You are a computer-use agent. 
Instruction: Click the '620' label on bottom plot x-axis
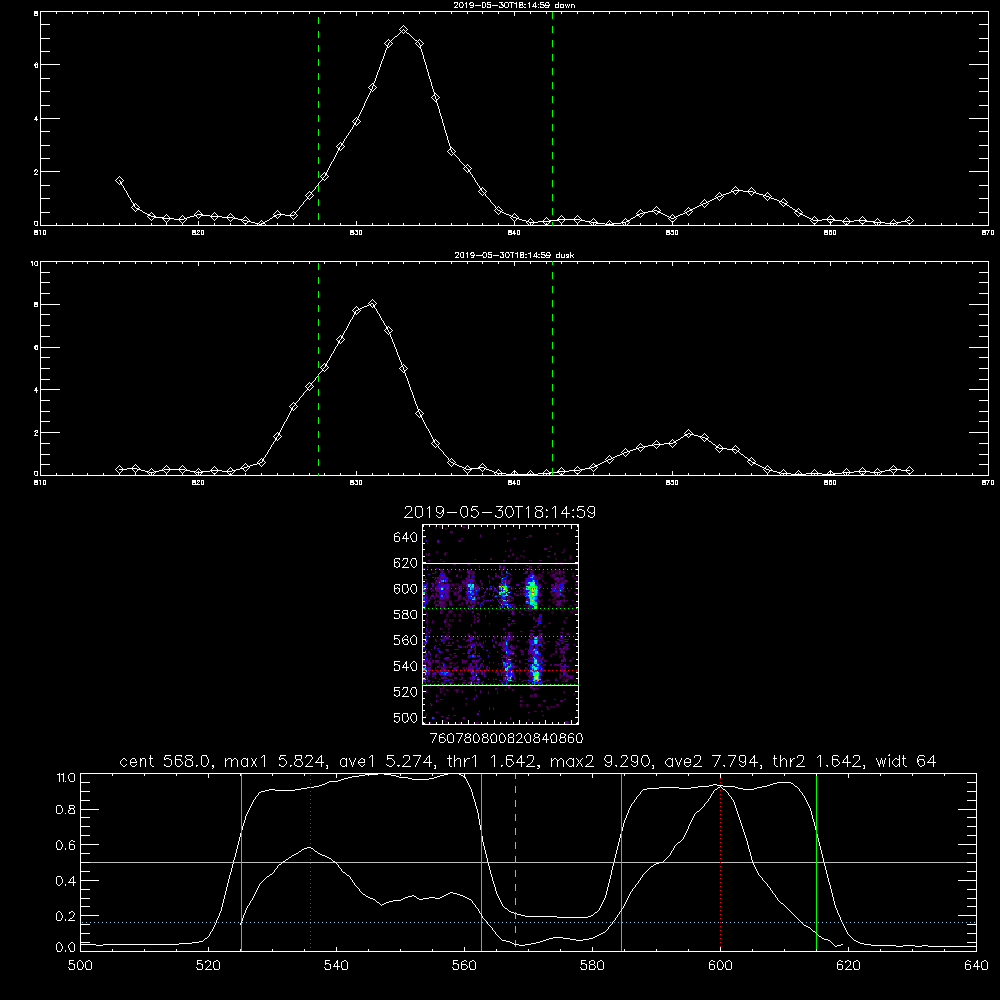tap(848, 966)
